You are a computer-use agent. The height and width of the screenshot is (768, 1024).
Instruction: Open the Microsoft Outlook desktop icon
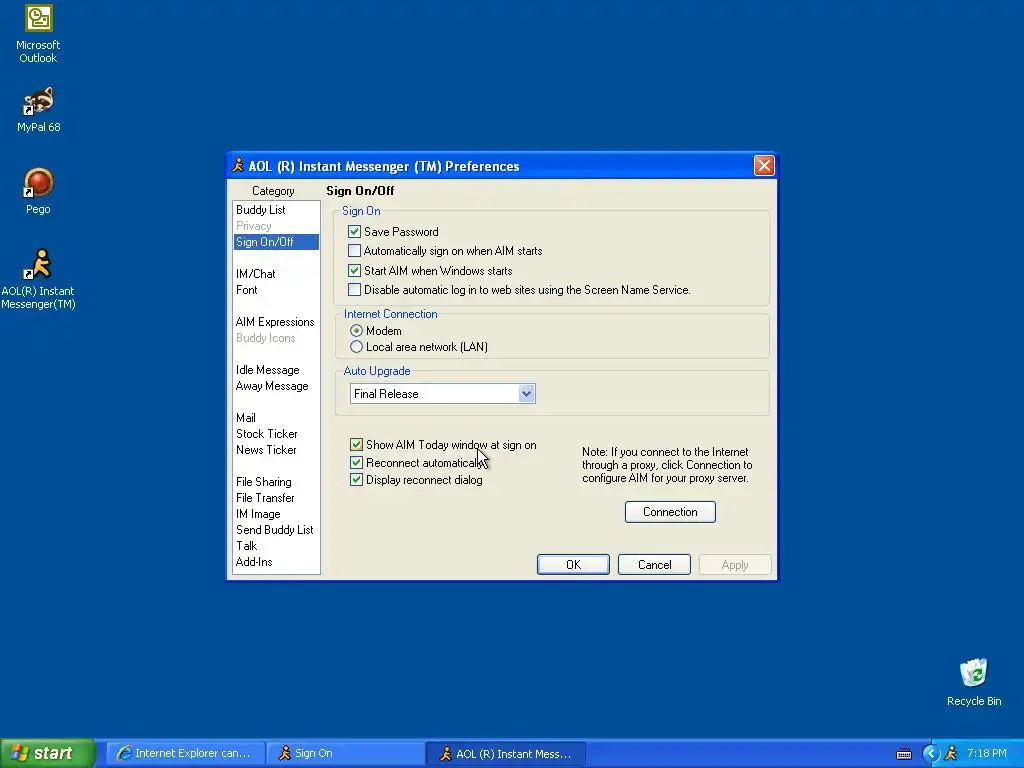(39, 34)
